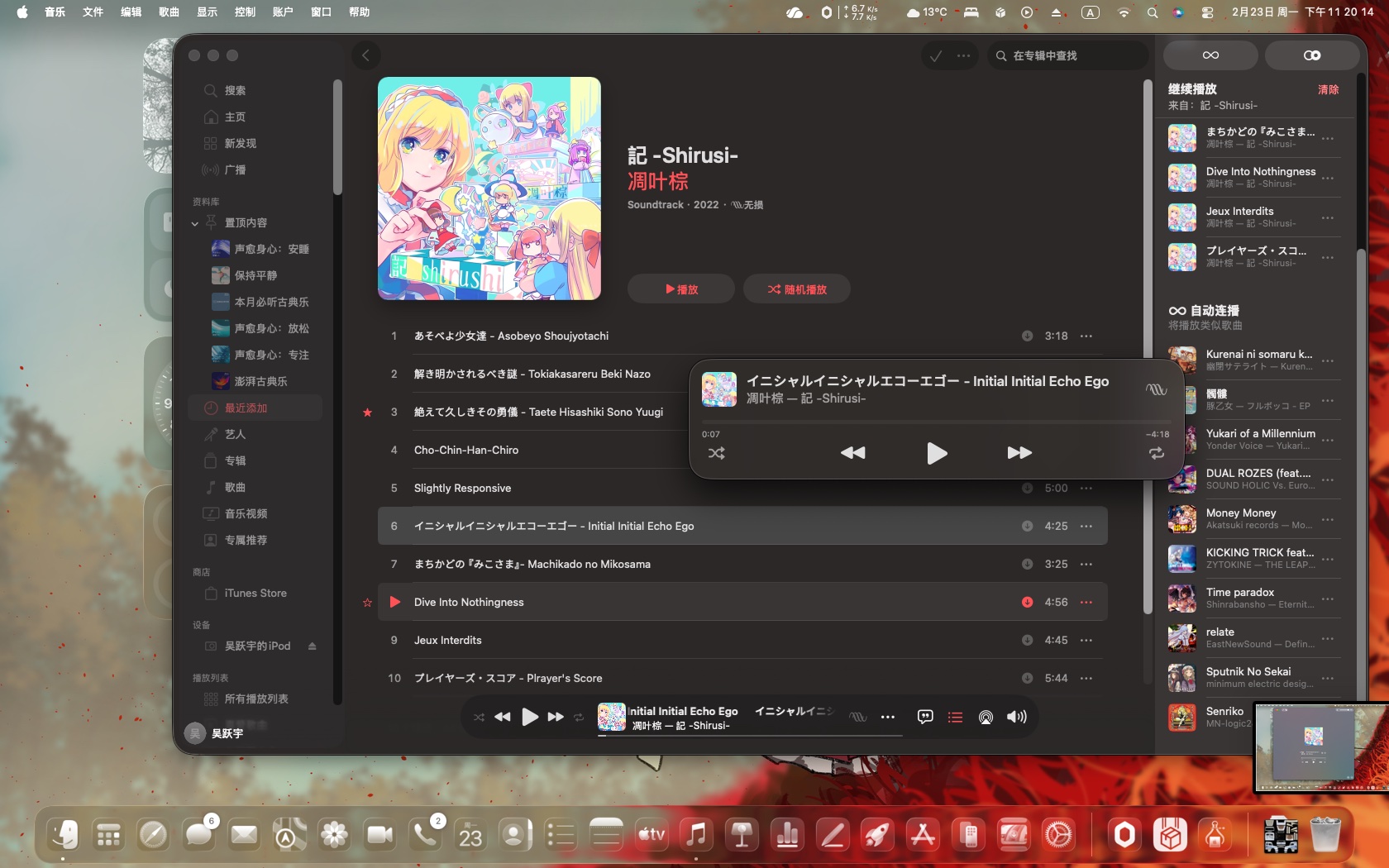
Task: Open Safari from the Dock
Action: coord(153,835)
